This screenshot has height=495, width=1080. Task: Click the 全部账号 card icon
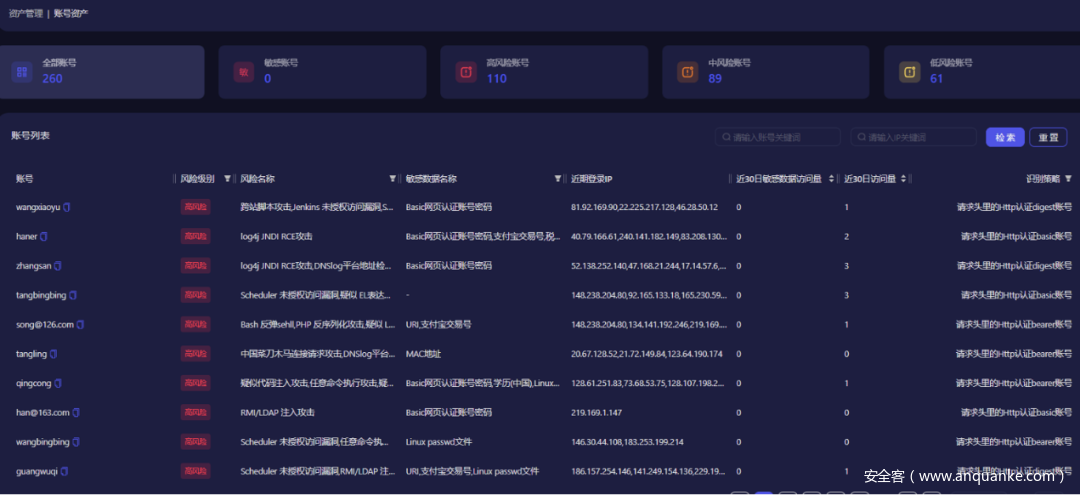pos(21,72)
